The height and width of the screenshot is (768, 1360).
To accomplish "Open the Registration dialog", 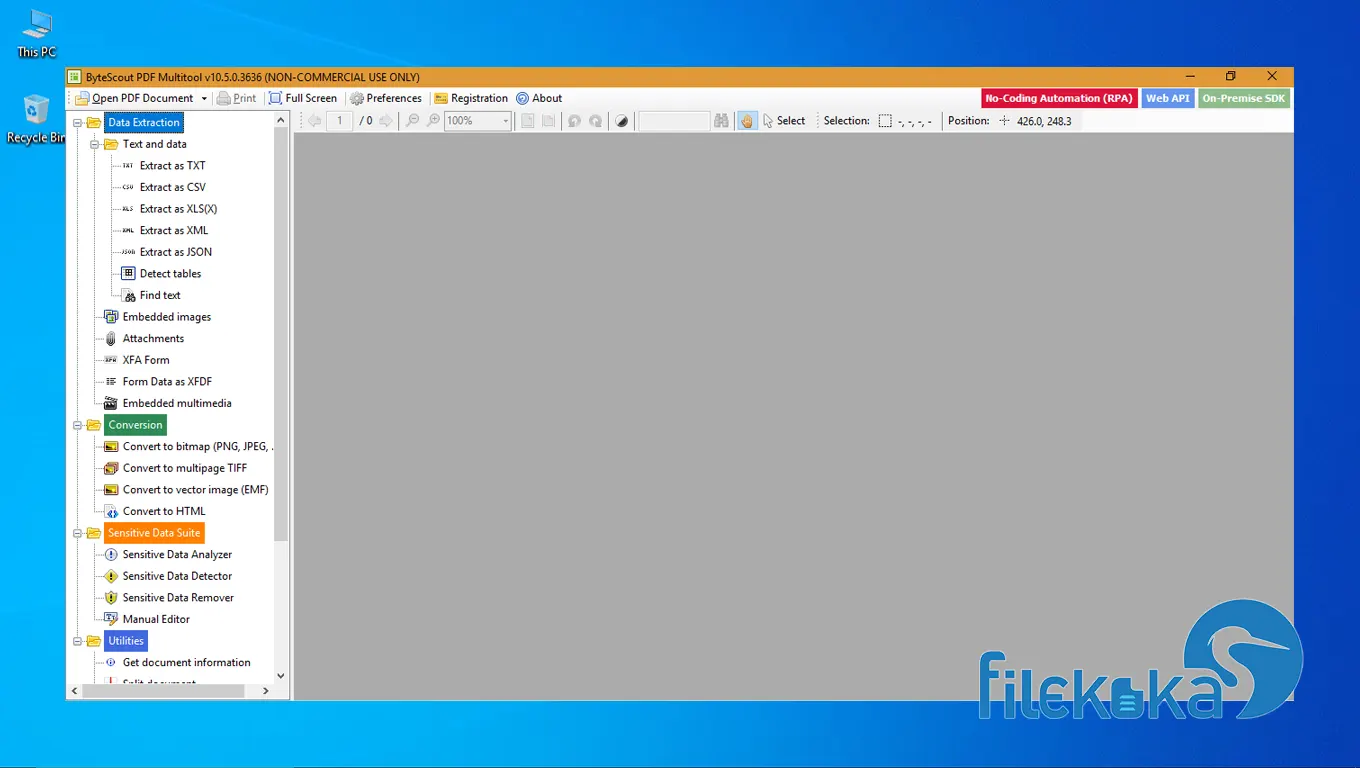I will 471,98.
